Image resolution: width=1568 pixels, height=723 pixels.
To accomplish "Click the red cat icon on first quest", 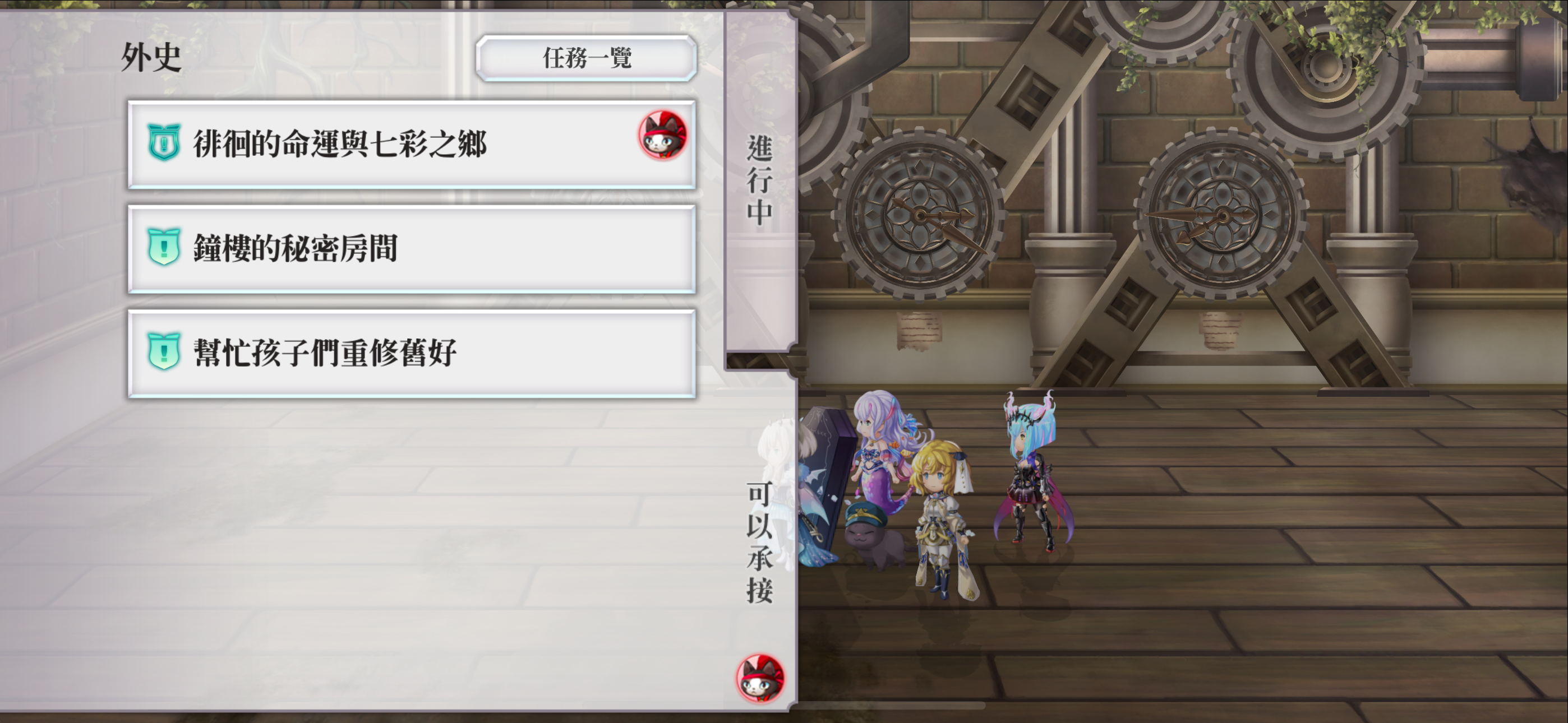I will point(663,135).
